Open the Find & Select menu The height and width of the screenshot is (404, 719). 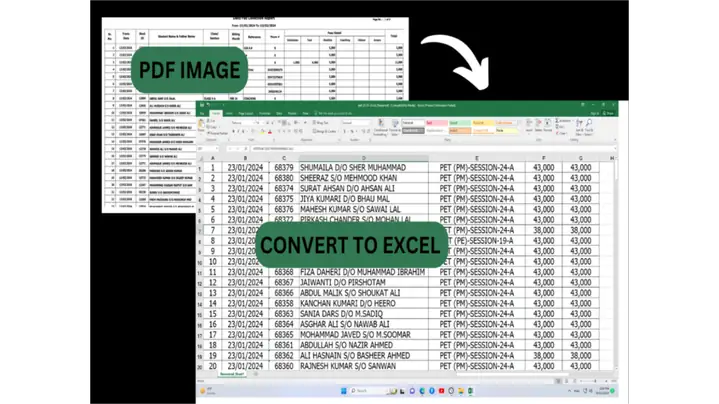pyautogui.click(x=591, y=127)
